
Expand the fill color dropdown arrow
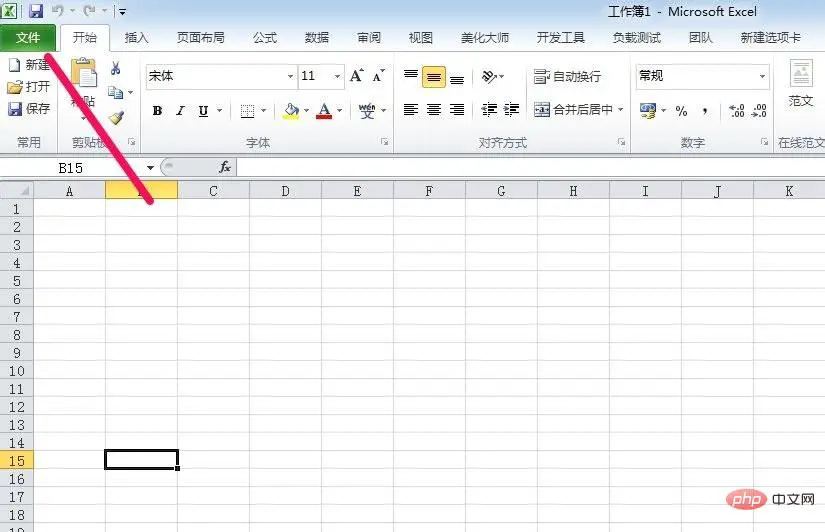[x=307, y=111]
